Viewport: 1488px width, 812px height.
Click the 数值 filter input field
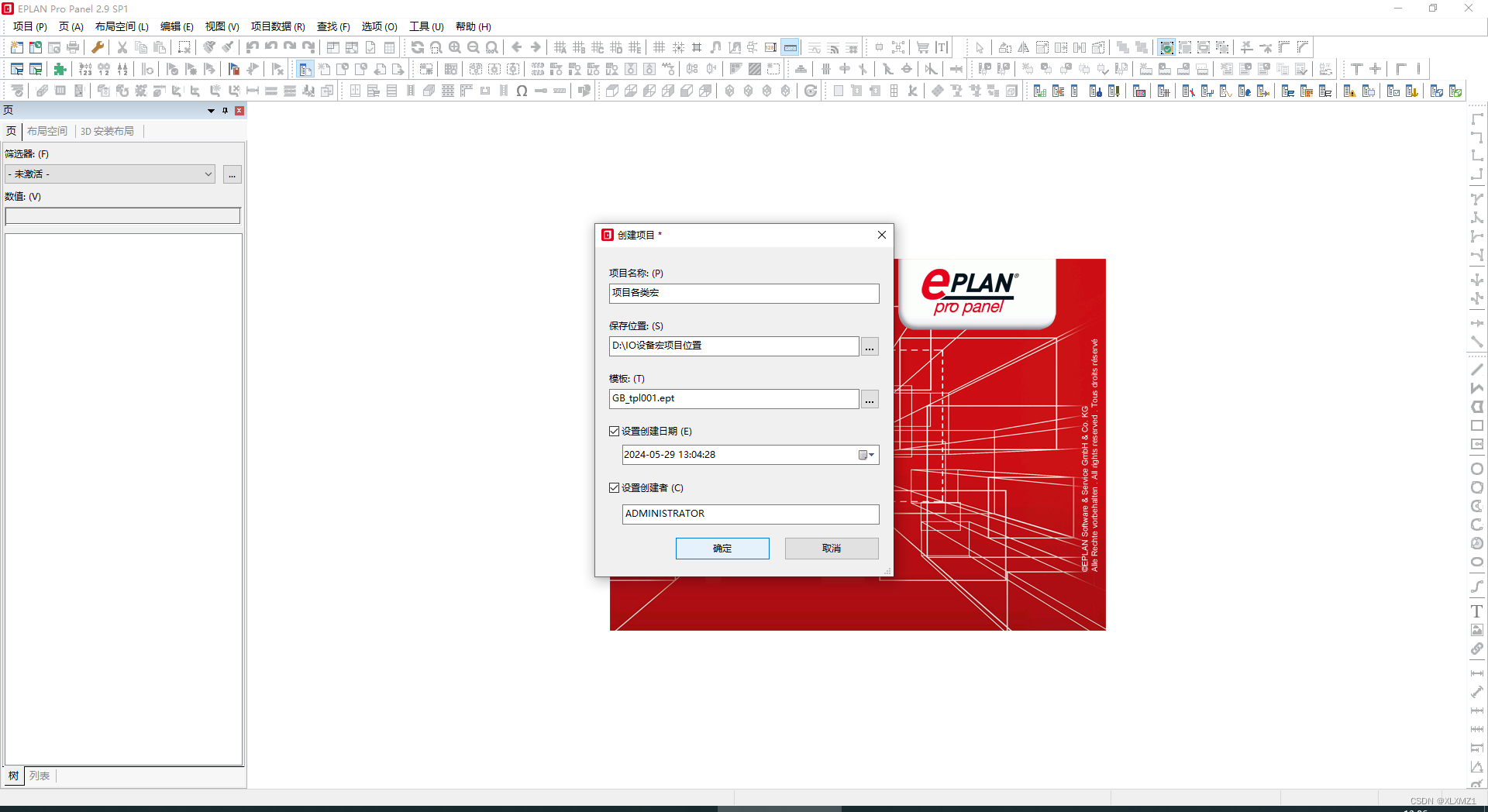[x=123, y=216]
